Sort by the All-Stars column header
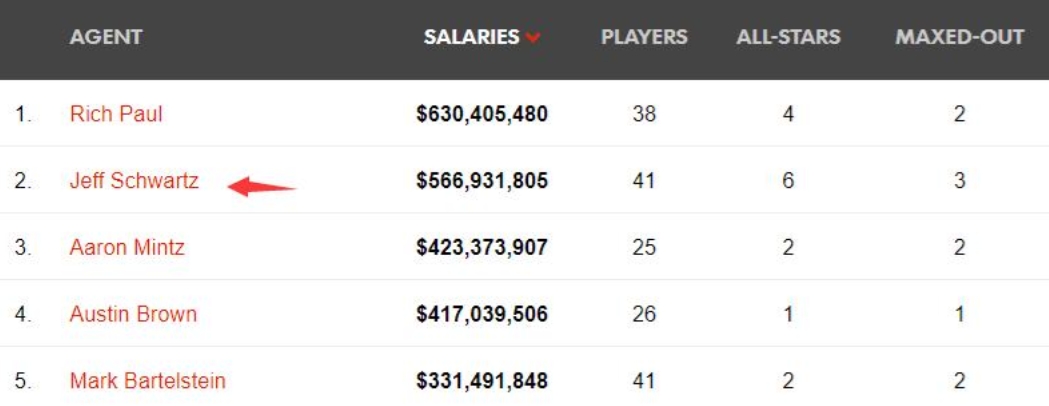The width and height of the screenshot is (1049, 406). click(788, 38)
